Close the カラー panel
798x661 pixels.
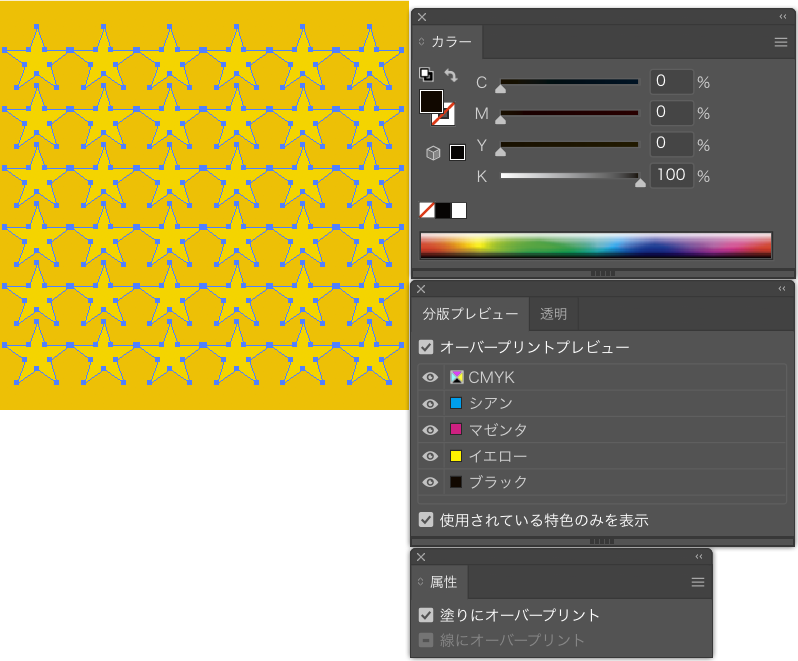tap(422, 17)
